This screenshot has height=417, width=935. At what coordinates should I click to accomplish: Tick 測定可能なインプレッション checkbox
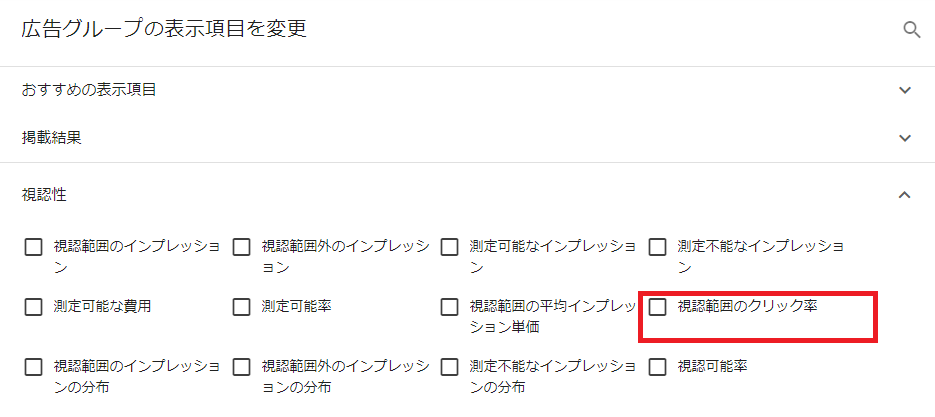(449, 247)
